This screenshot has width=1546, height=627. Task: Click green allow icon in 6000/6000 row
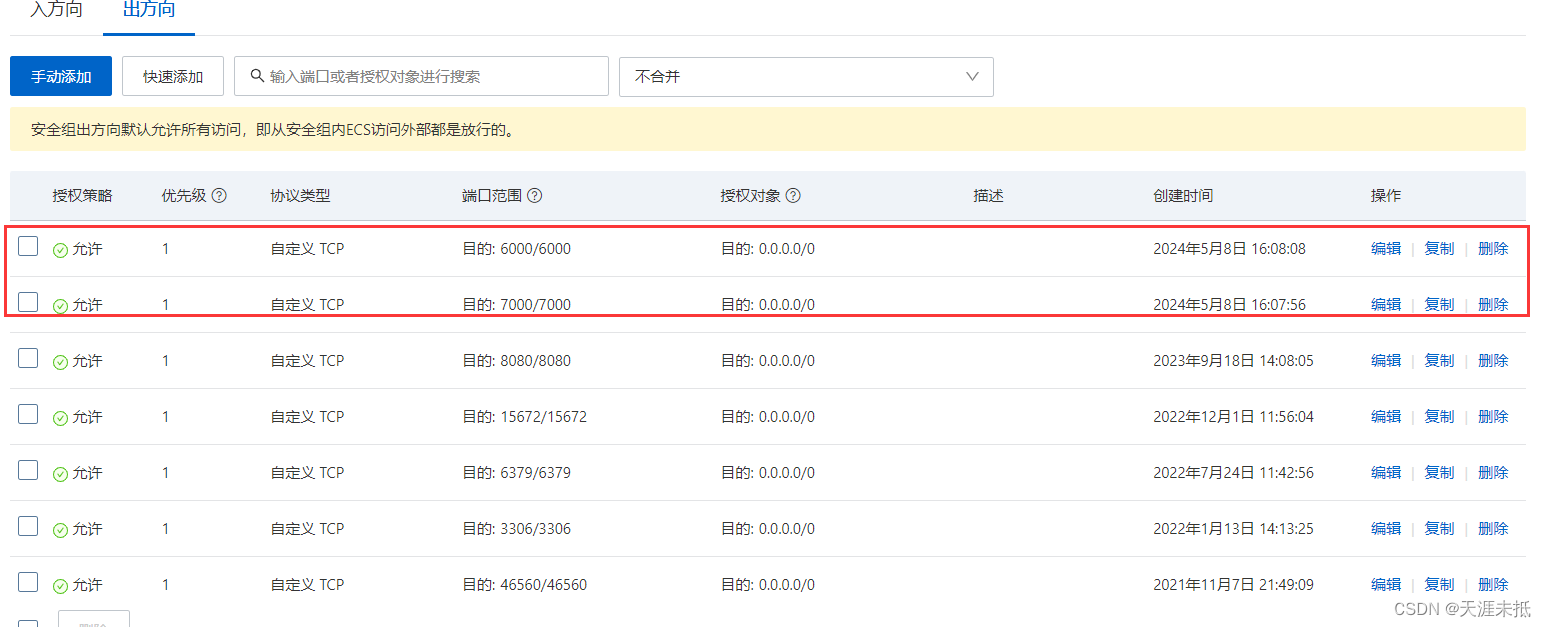coord(60,250)
